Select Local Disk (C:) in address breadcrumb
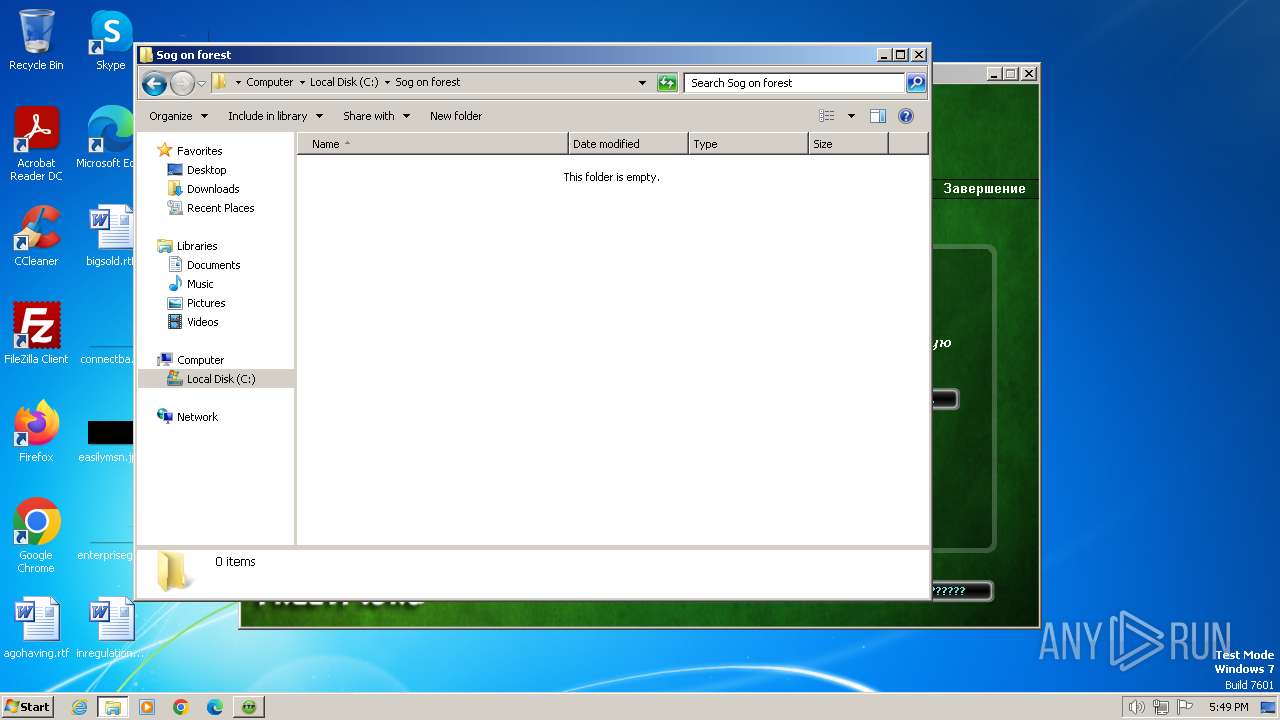This screenshot has width=1280, height=720. pos(344,82)
